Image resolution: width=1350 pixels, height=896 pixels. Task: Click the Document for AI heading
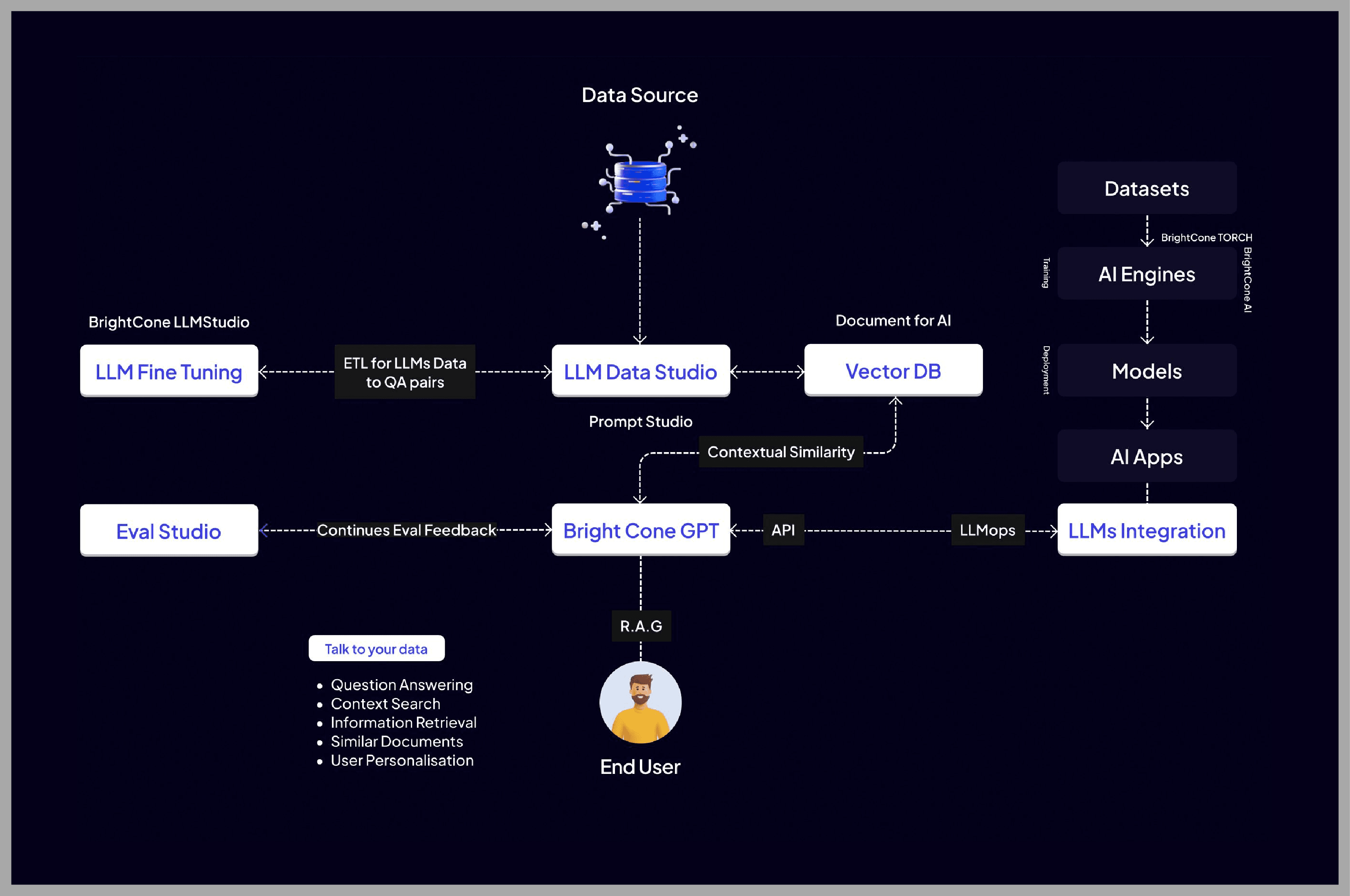point(893,320)
